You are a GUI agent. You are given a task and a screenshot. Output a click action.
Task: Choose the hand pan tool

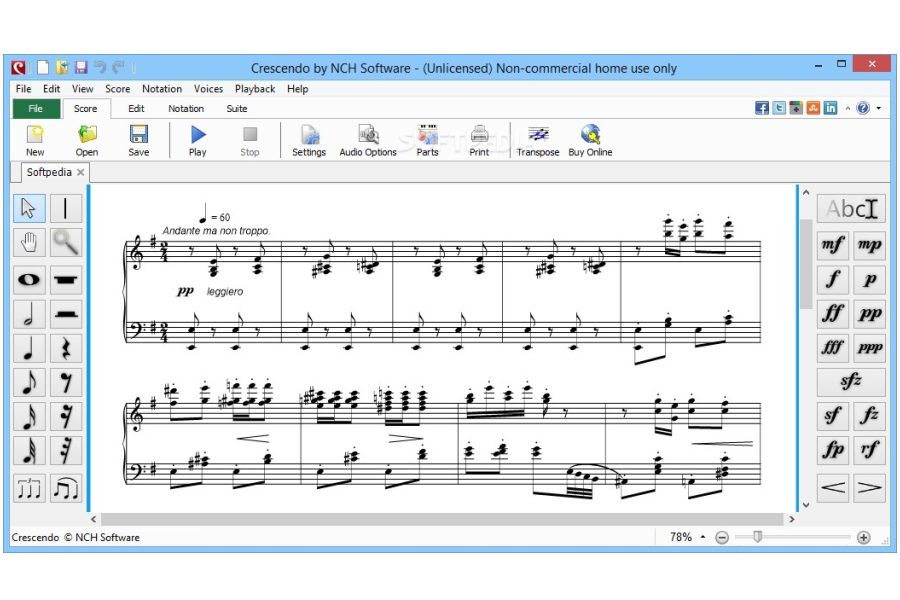coord(29,243)
